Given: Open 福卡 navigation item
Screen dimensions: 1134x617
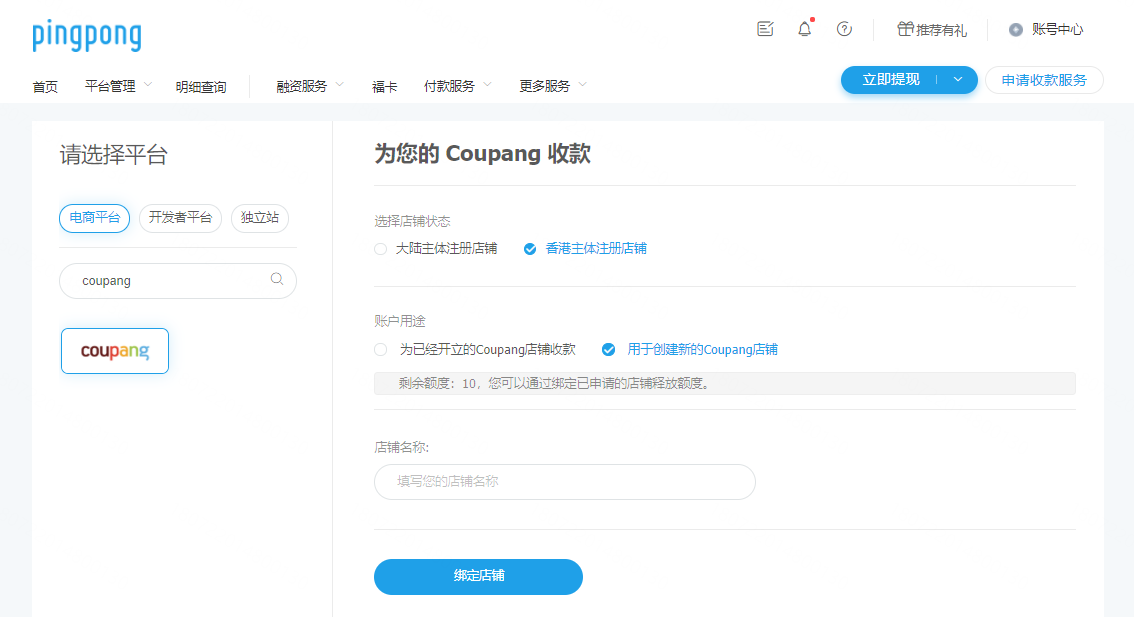Looking at the screenshot, I should tap(385, 87).
